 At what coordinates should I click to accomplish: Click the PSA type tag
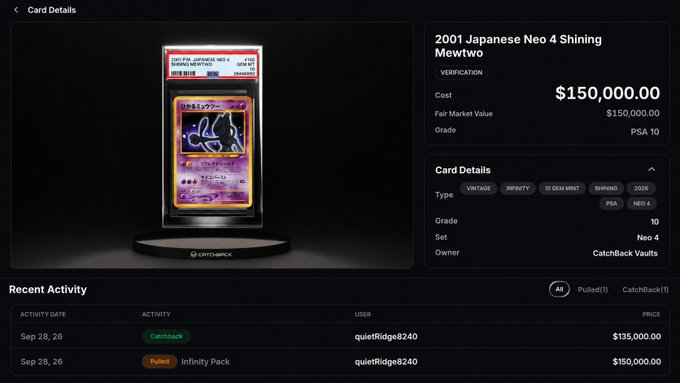tap(611, 203)
